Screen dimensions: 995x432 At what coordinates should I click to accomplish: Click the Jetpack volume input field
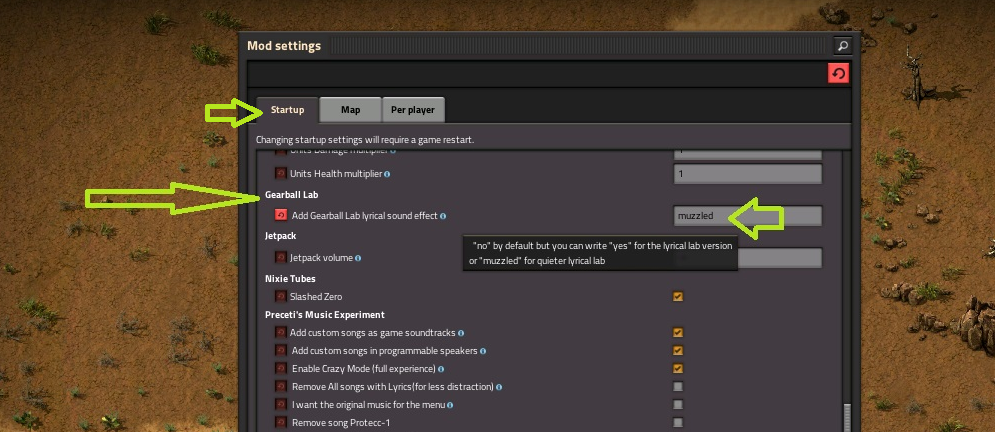[748, 258]
